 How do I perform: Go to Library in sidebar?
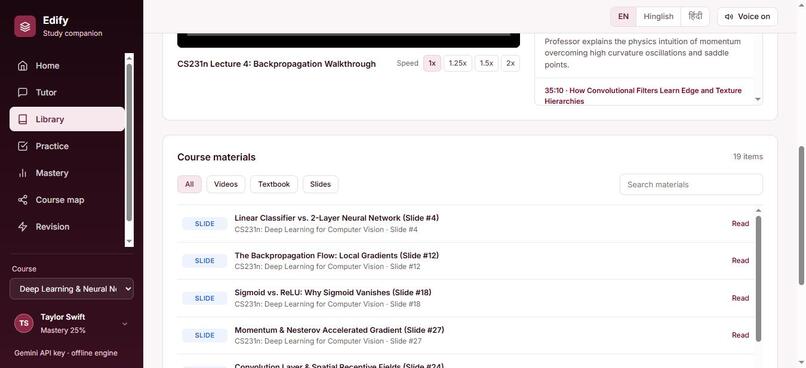67,119
